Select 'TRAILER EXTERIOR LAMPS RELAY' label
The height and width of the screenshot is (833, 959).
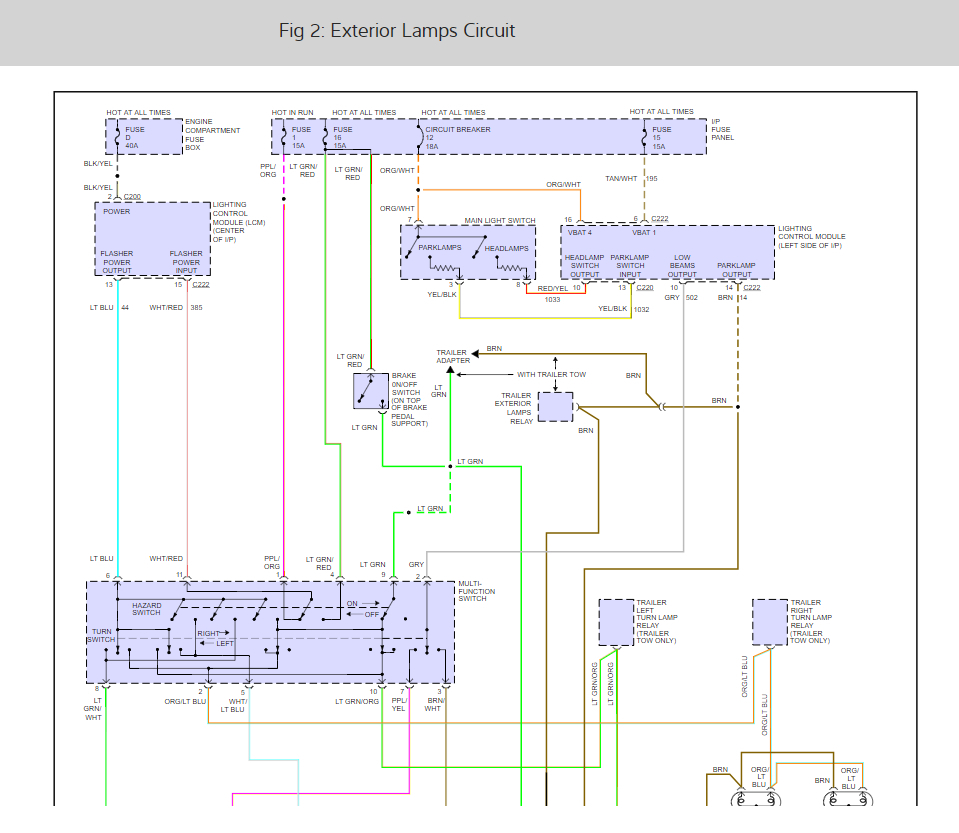[x=514, y=409]
